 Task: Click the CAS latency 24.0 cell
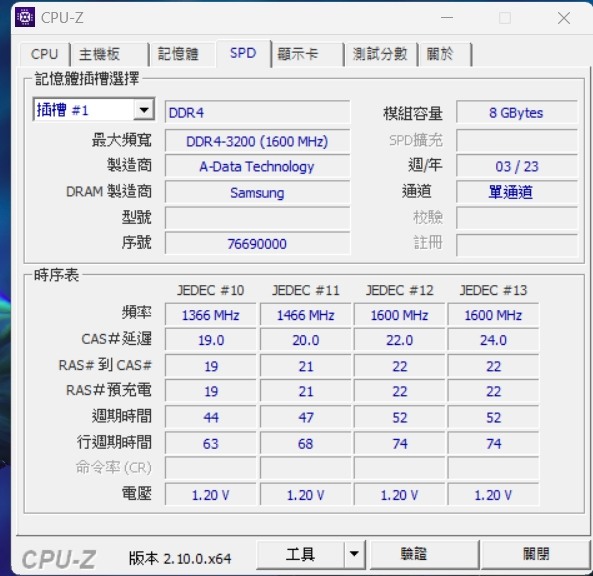tap(494, 340)
